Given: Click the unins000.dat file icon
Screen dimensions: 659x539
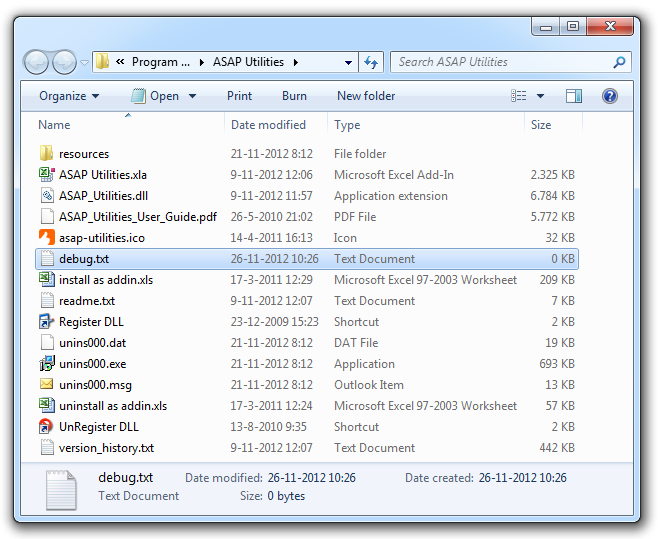Looking at the screenshot, I should pos(47,343).
